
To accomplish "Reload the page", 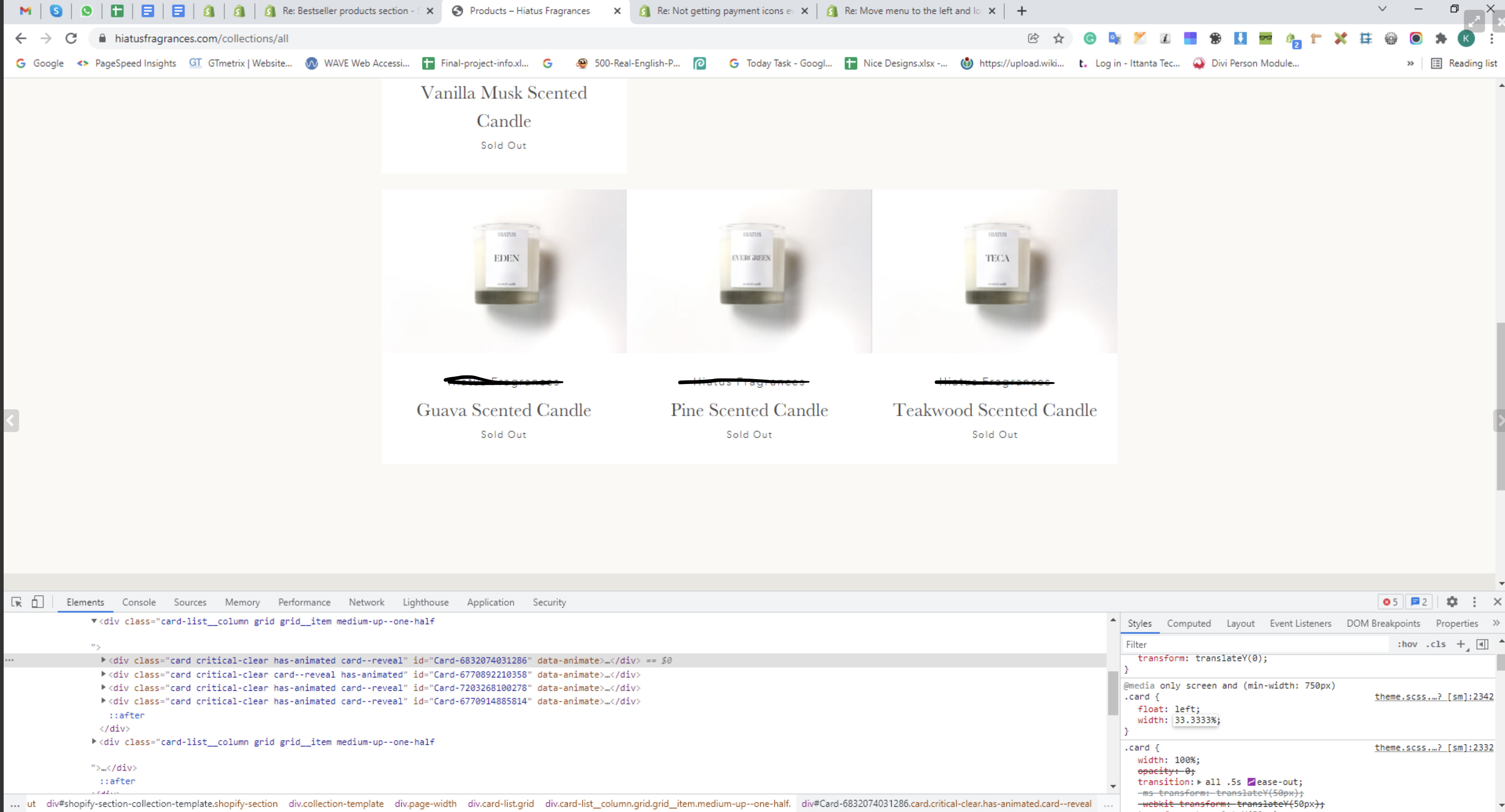I will (x=71, y=39).
